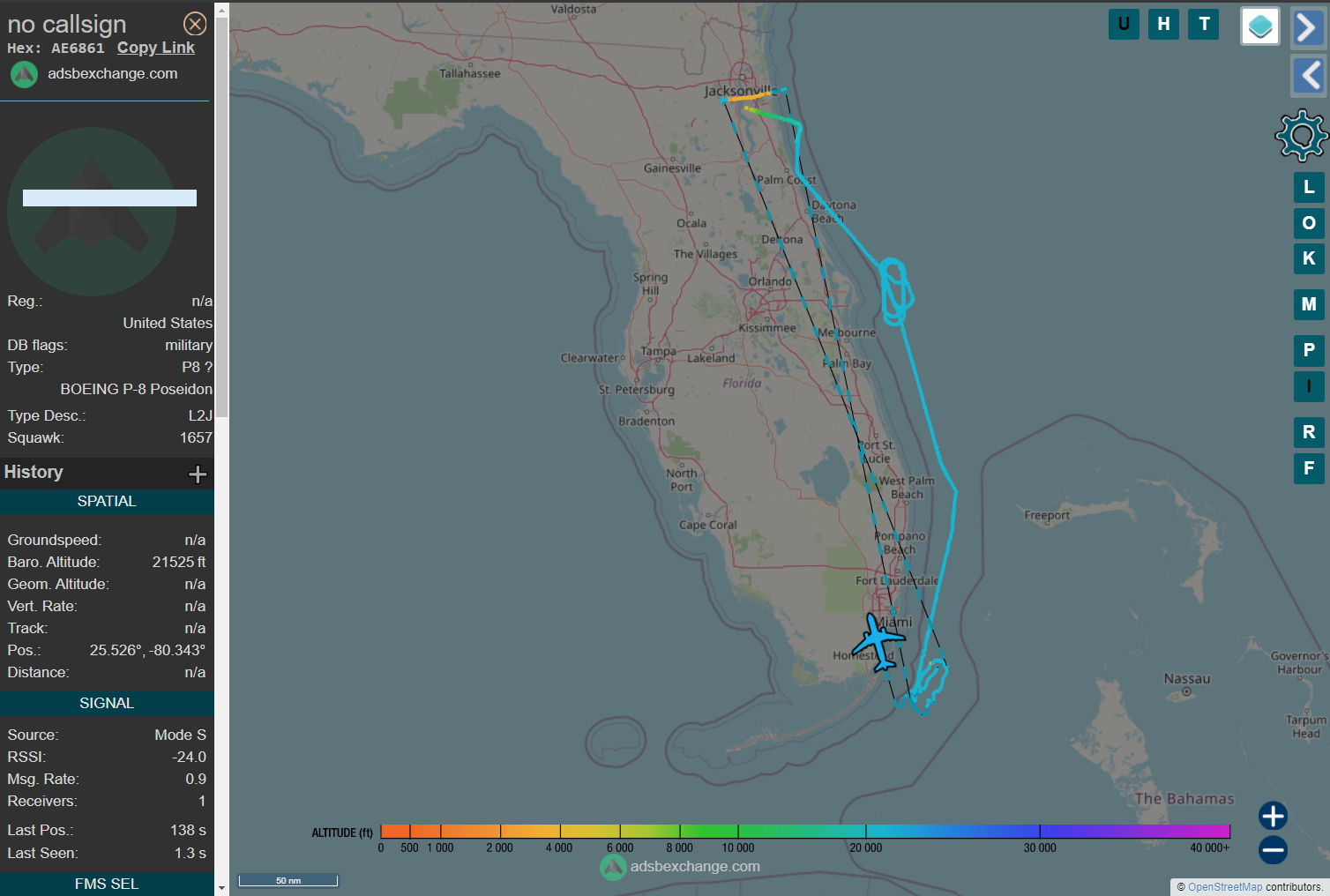
Task: Click the BOEING P-8 Poseidon text
Action: coord(137,390)
